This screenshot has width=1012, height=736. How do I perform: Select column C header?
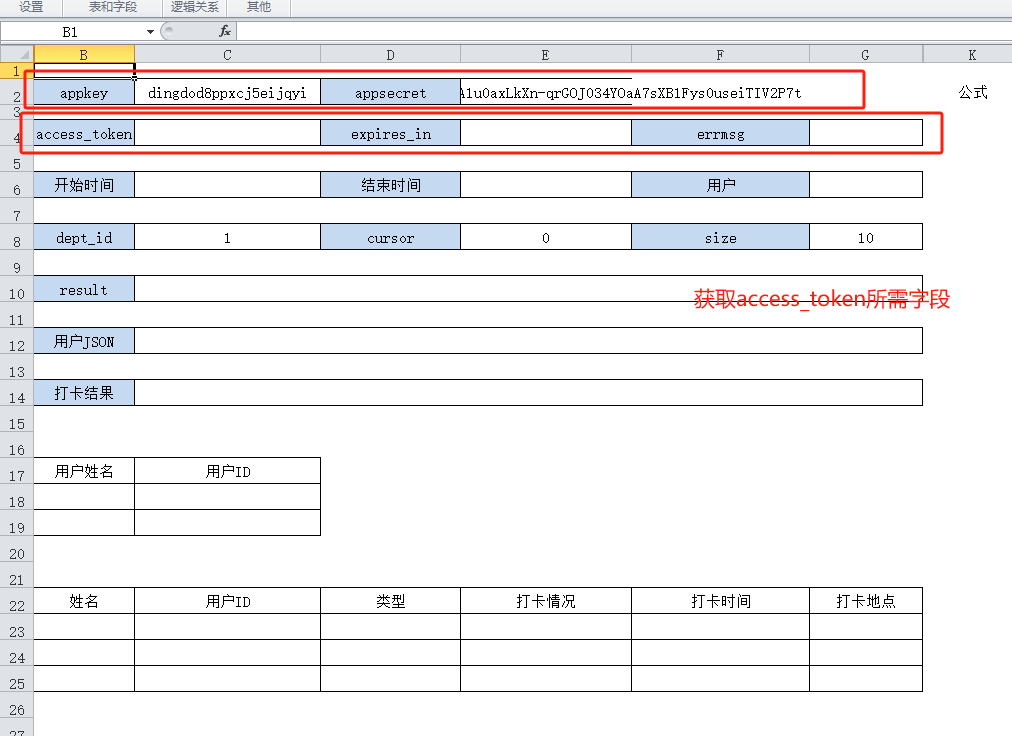227,55
